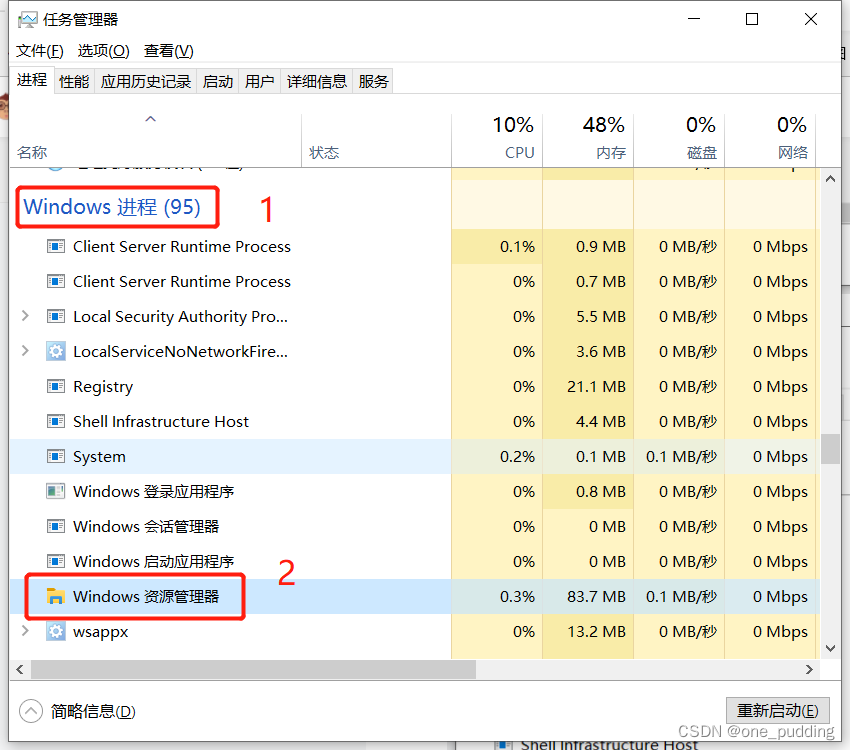Click the 13.2 MB memory value

click(x=596, y=632)
